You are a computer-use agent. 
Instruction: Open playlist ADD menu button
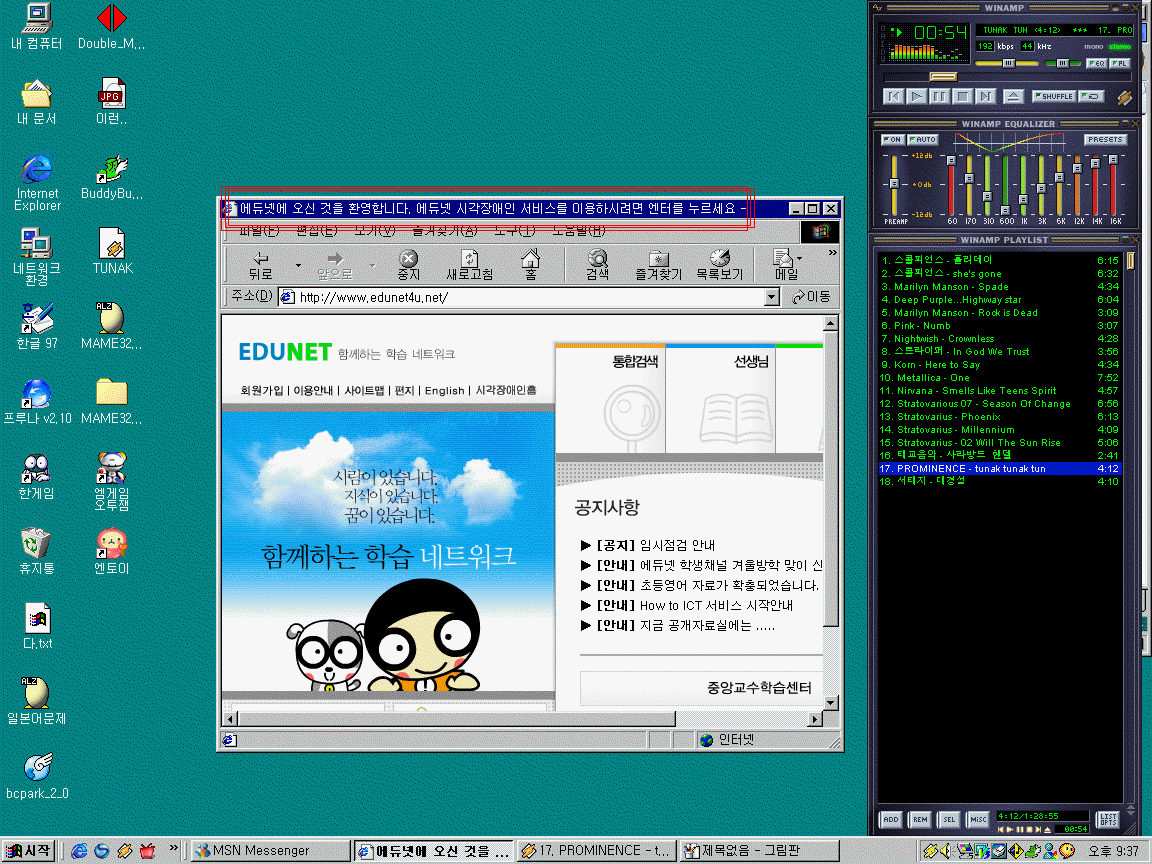[x=890, y=819]
